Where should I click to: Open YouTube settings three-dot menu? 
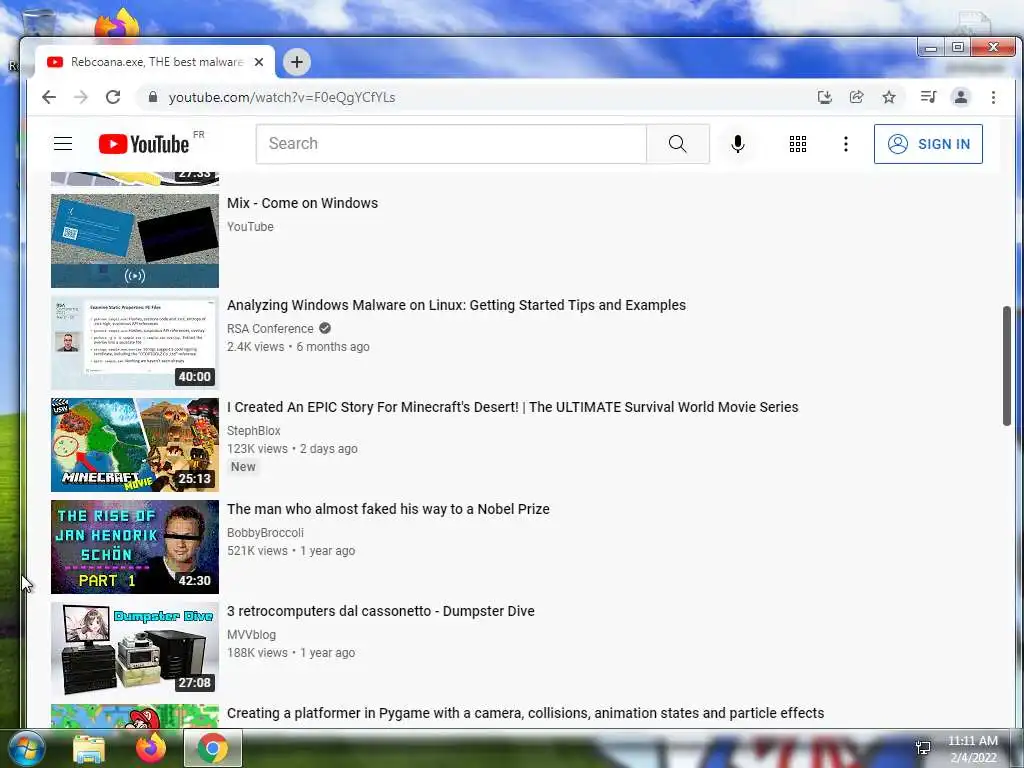(846, 144)
